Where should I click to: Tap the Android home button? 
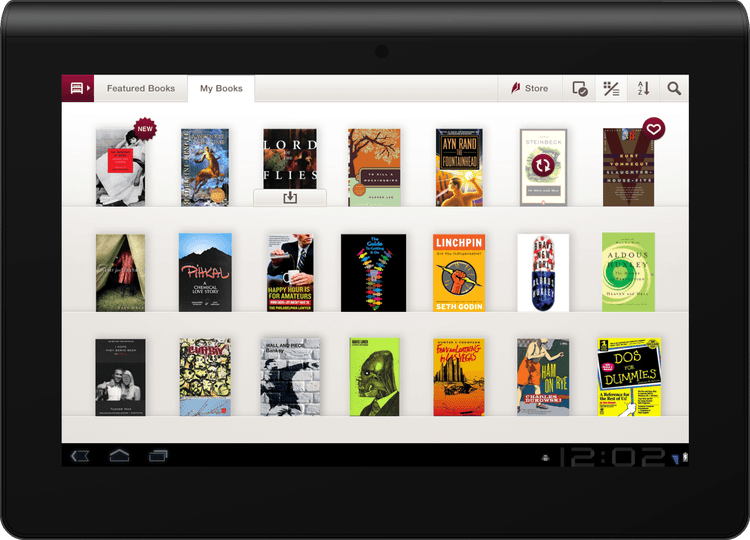coord(119,455)
